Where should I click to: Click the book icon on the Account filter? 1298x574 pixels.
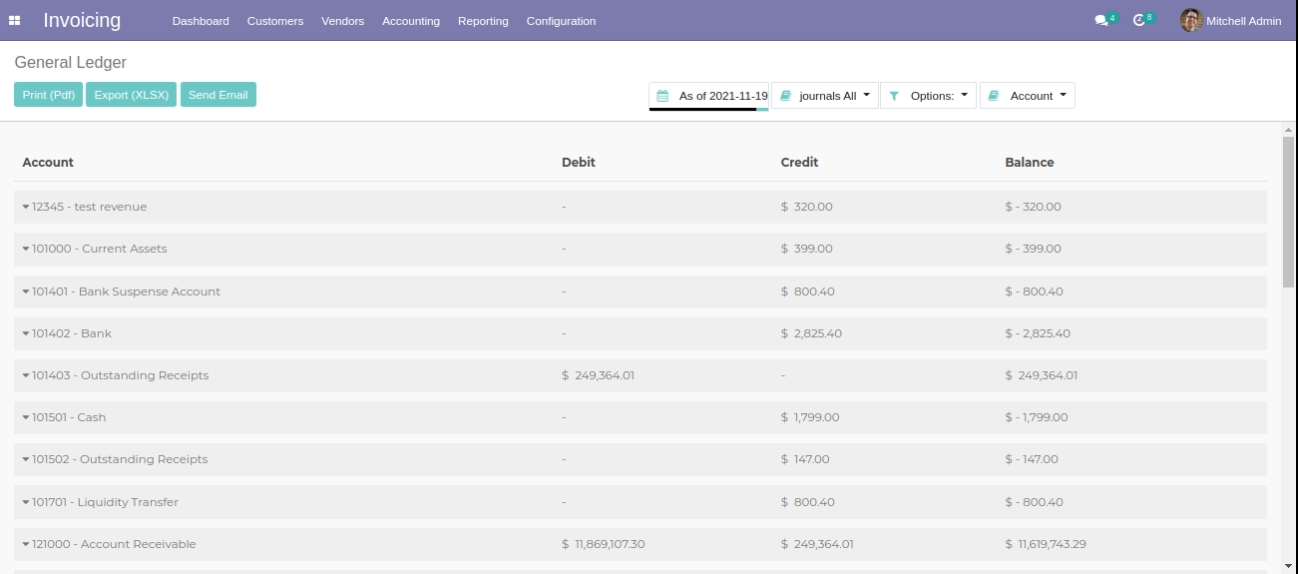point(994,96)
